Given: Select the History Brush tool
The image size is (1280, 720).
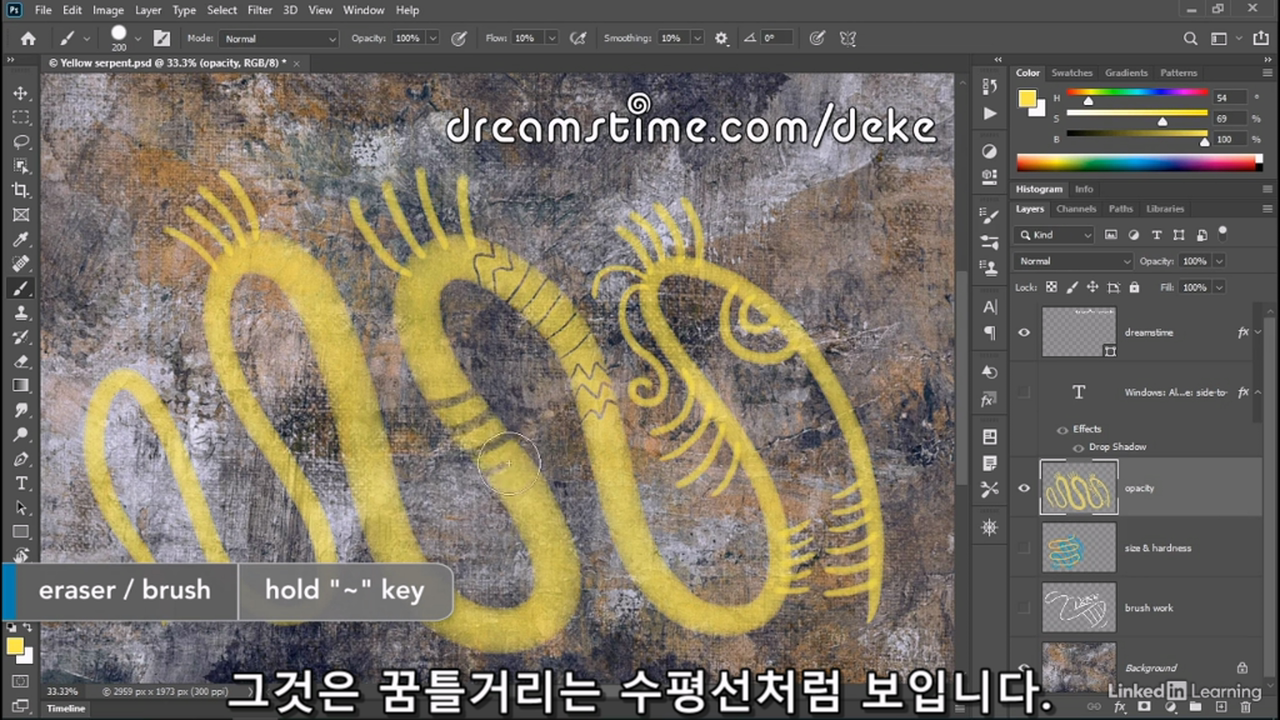Looking at the screenshot, I should pyautogui.click(x=21, y=337).
